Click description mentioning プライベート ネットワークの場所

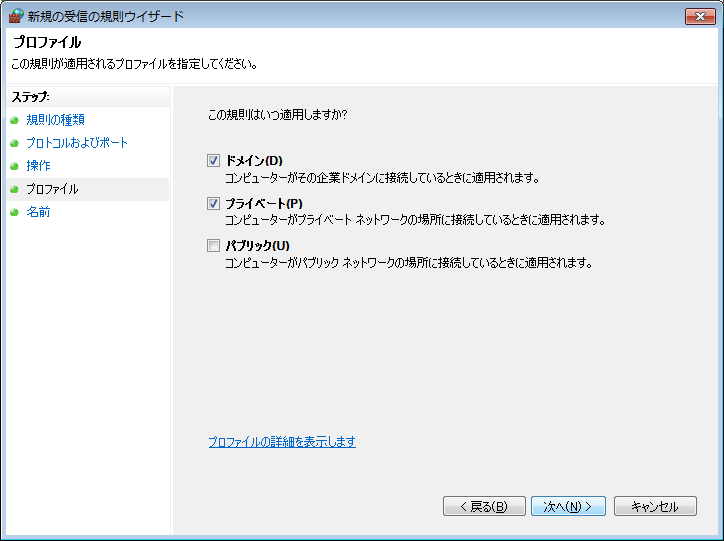tap(416, 220)
